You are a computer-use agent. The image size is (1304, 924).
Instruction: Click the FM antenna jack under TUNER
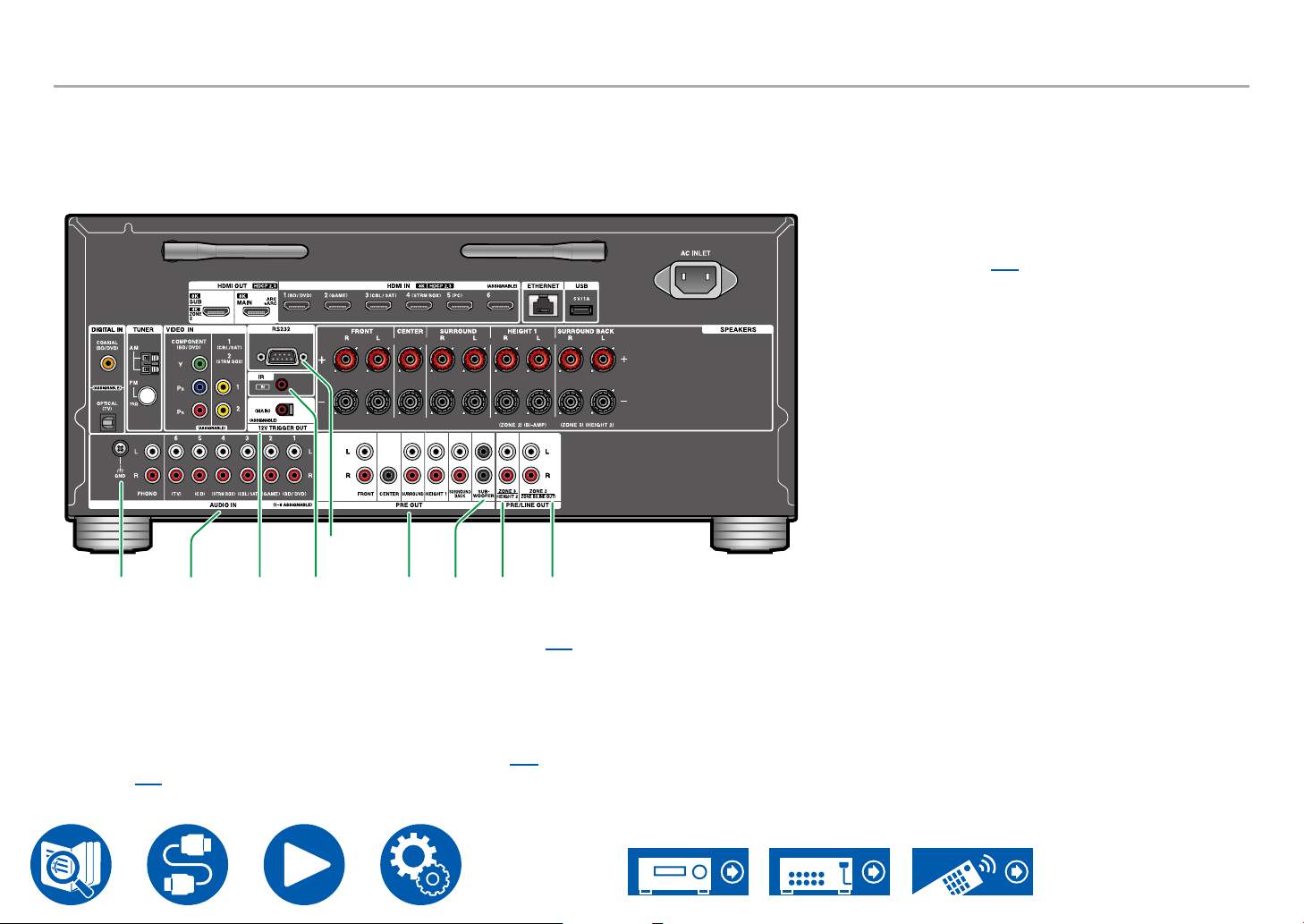click(148, 394)
